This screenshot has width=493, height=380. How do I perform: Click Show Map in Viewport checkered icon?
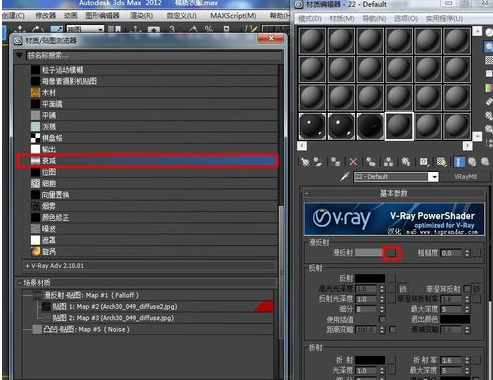(441, 162)
